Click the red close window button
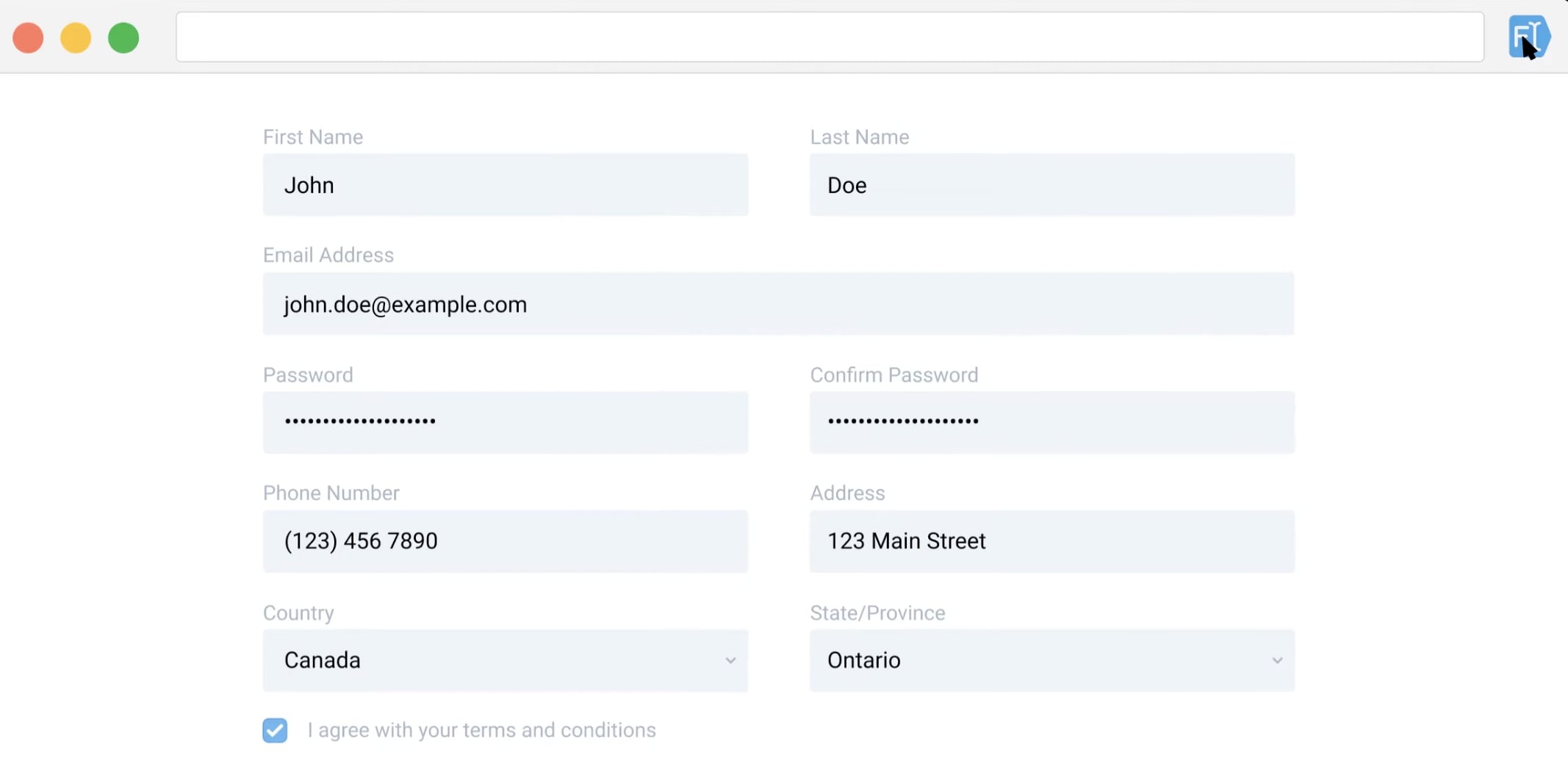 pyautogui.click(x=29, y=38)
